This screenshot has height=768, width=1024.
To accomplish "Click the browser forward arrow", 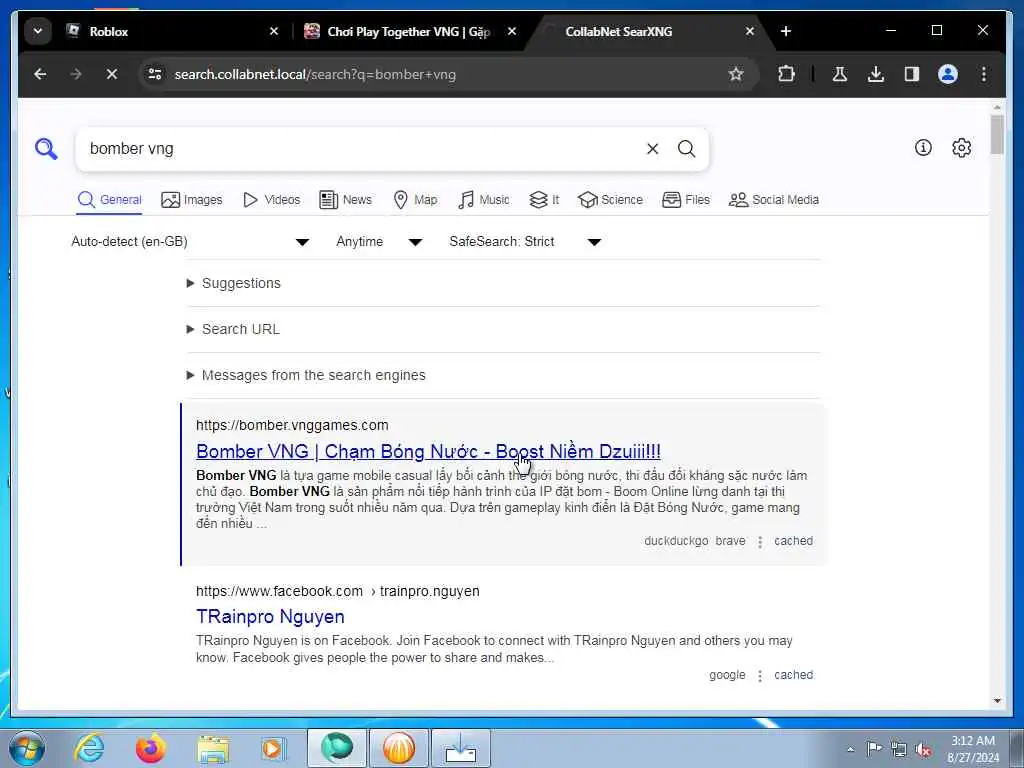I will (x=76, y=74).
